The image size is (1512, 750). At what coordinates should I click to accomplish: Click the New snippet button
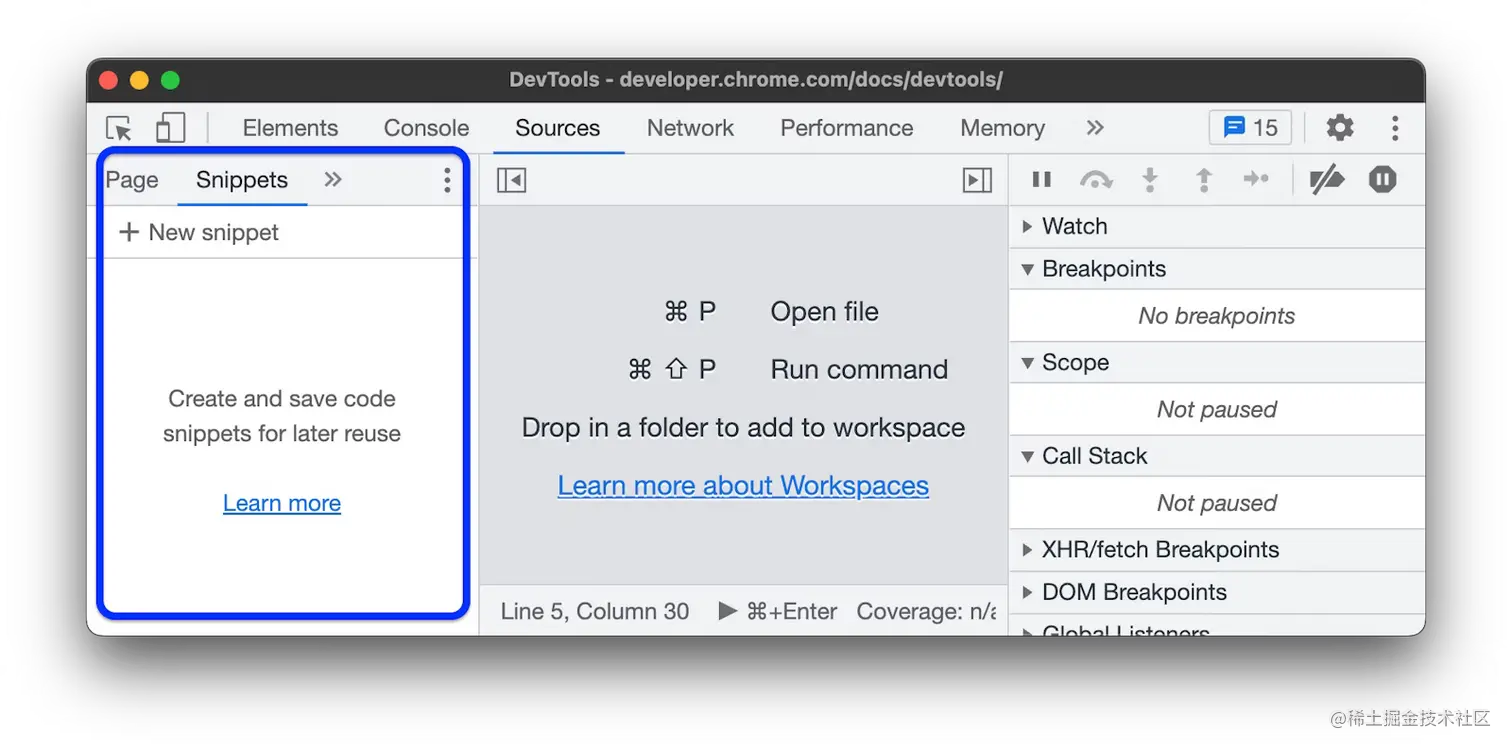[199, 233]
